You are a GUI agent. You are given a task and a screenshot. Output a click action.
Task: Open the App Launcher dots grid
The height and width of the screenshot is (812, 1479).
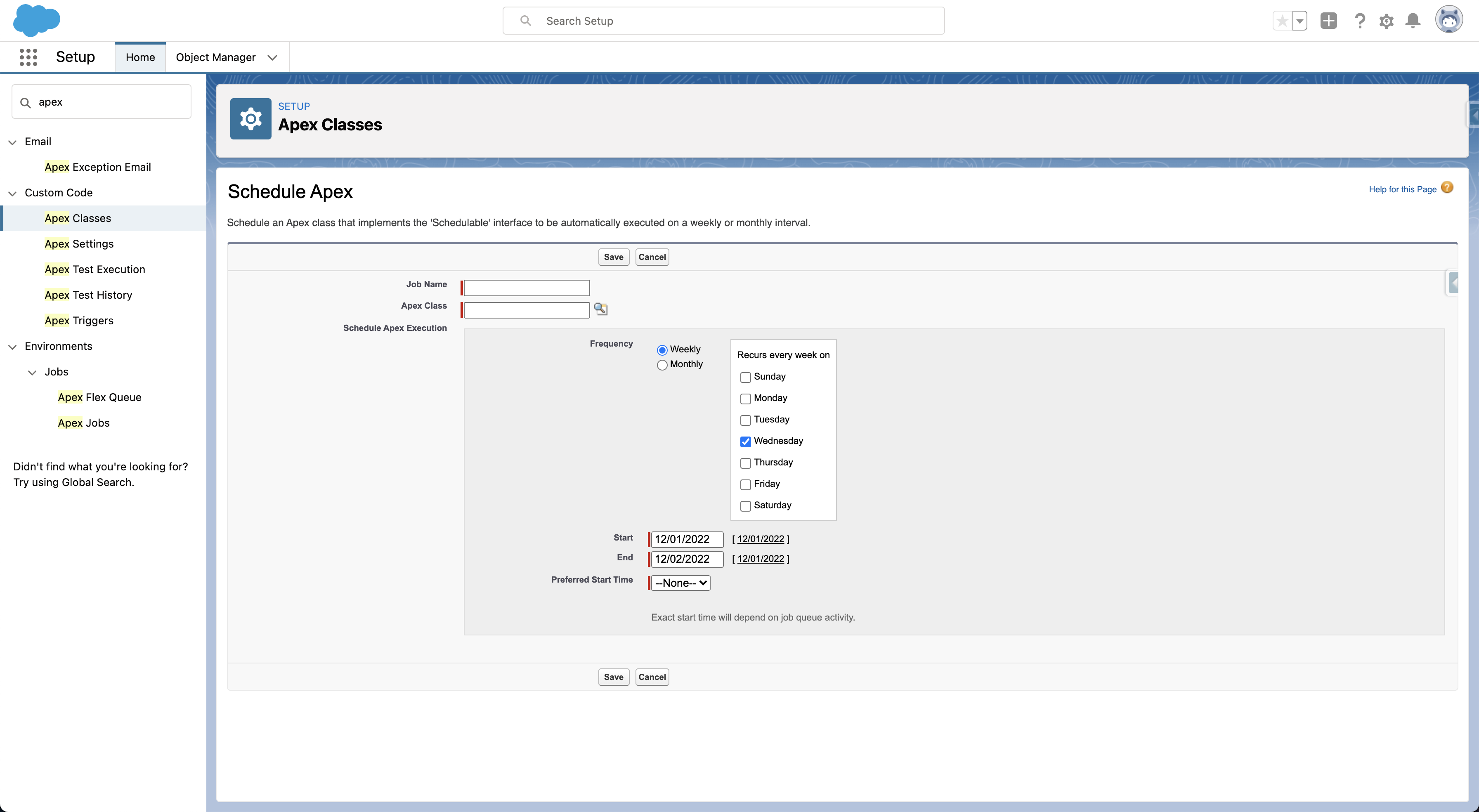[x=28, y=57]
